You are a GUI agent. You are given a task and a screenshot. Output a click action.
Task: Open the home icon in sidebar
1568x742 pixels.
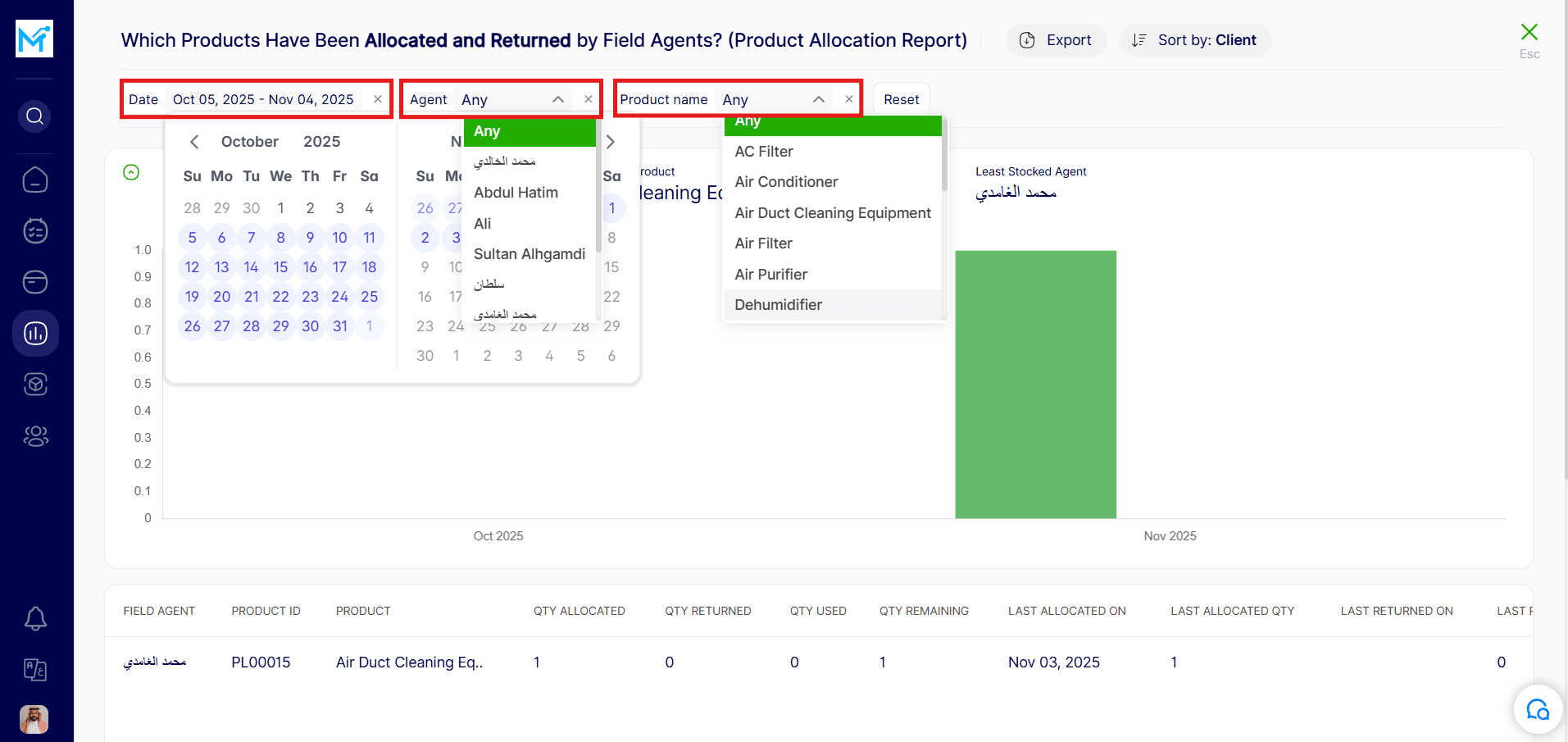click(35, 180)
